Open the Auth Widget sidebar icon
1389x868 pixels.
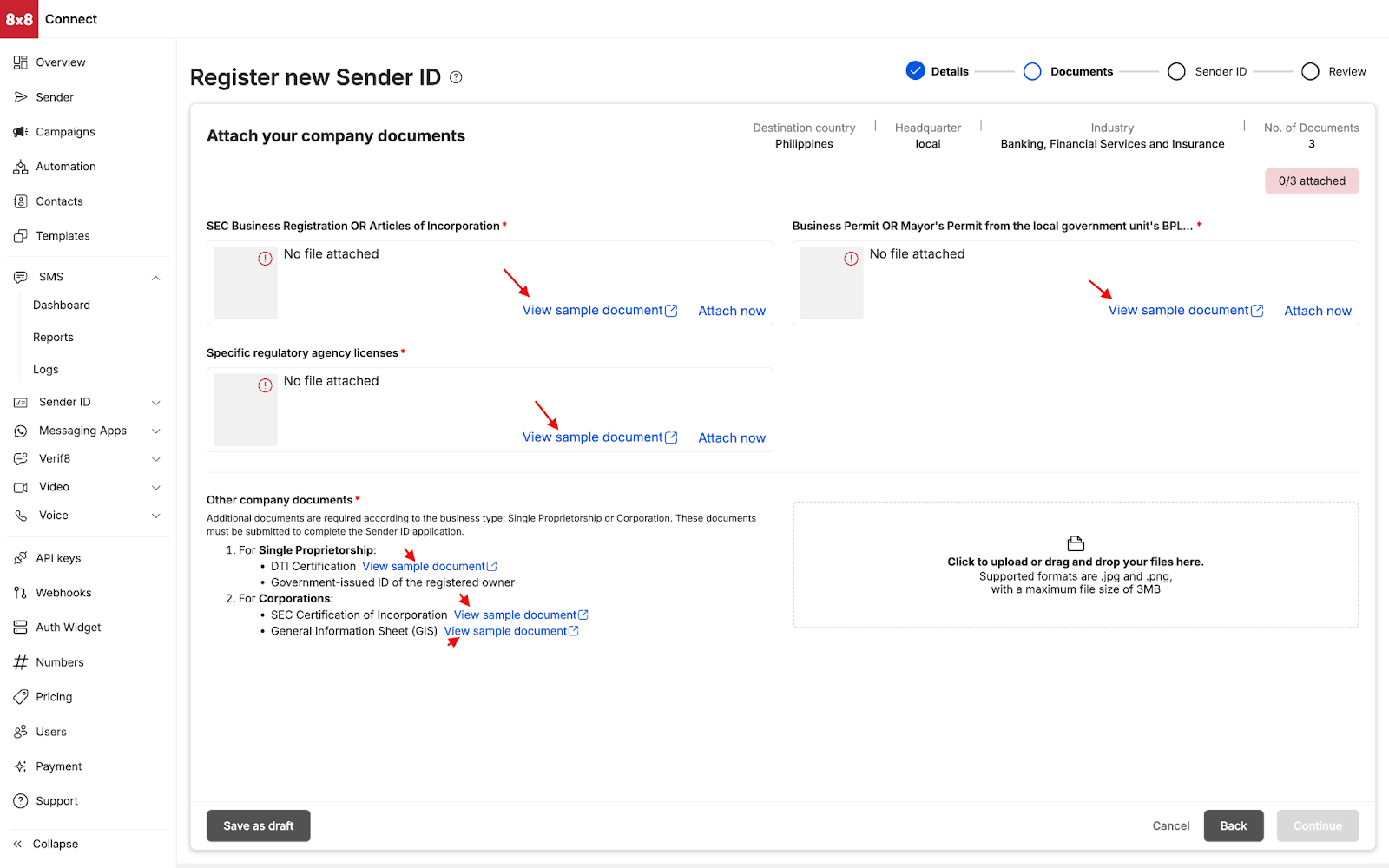[x=21, y=628]
